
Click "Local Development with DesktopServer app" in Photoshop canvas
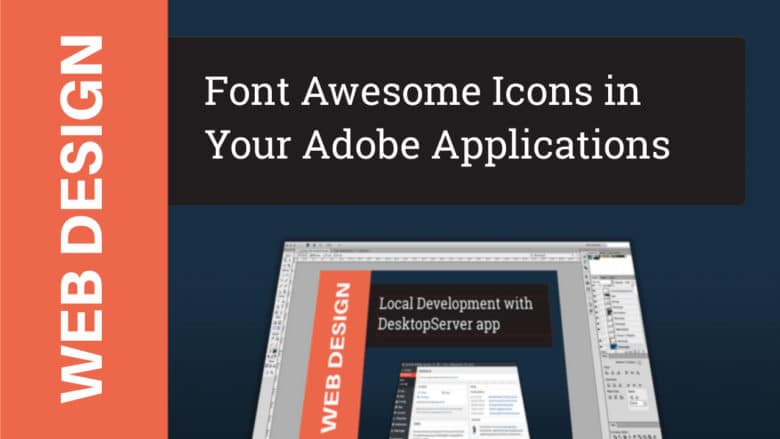click(x=455, y=314)
